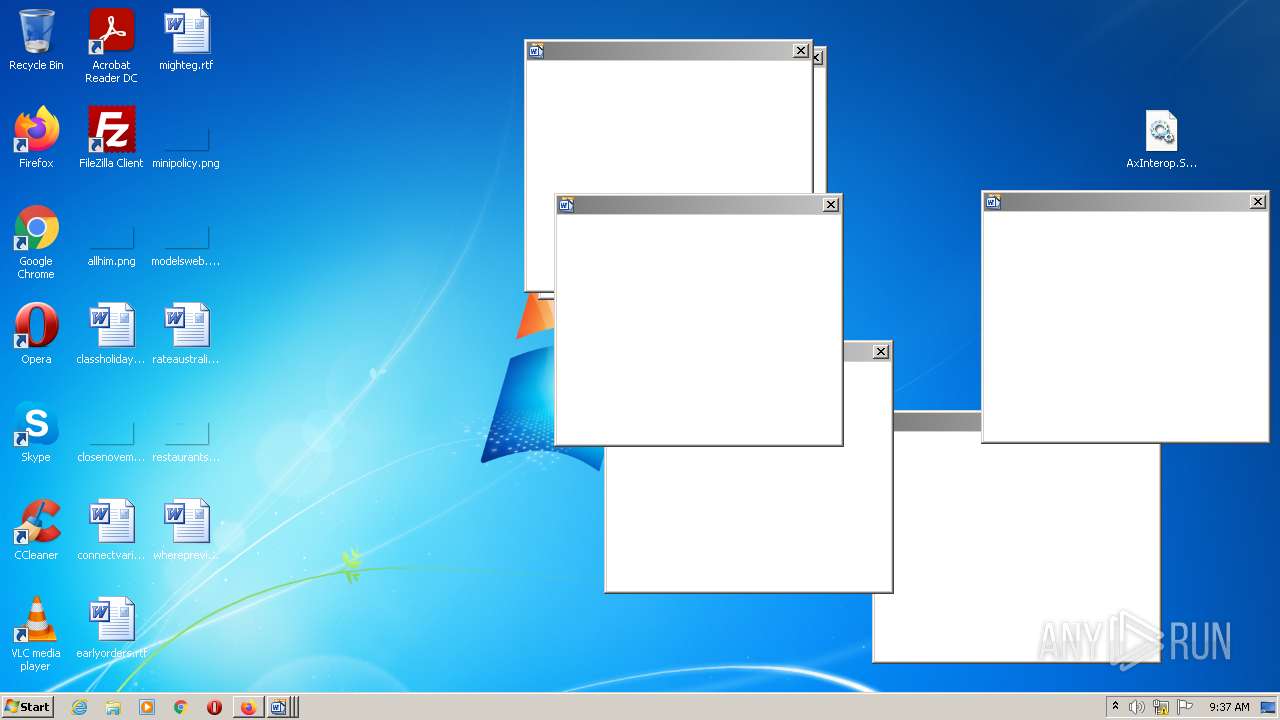Viewport: 1280px width, 720px height.
Task: Open the 9:37 AM clock
Action: pos(1229,707)
